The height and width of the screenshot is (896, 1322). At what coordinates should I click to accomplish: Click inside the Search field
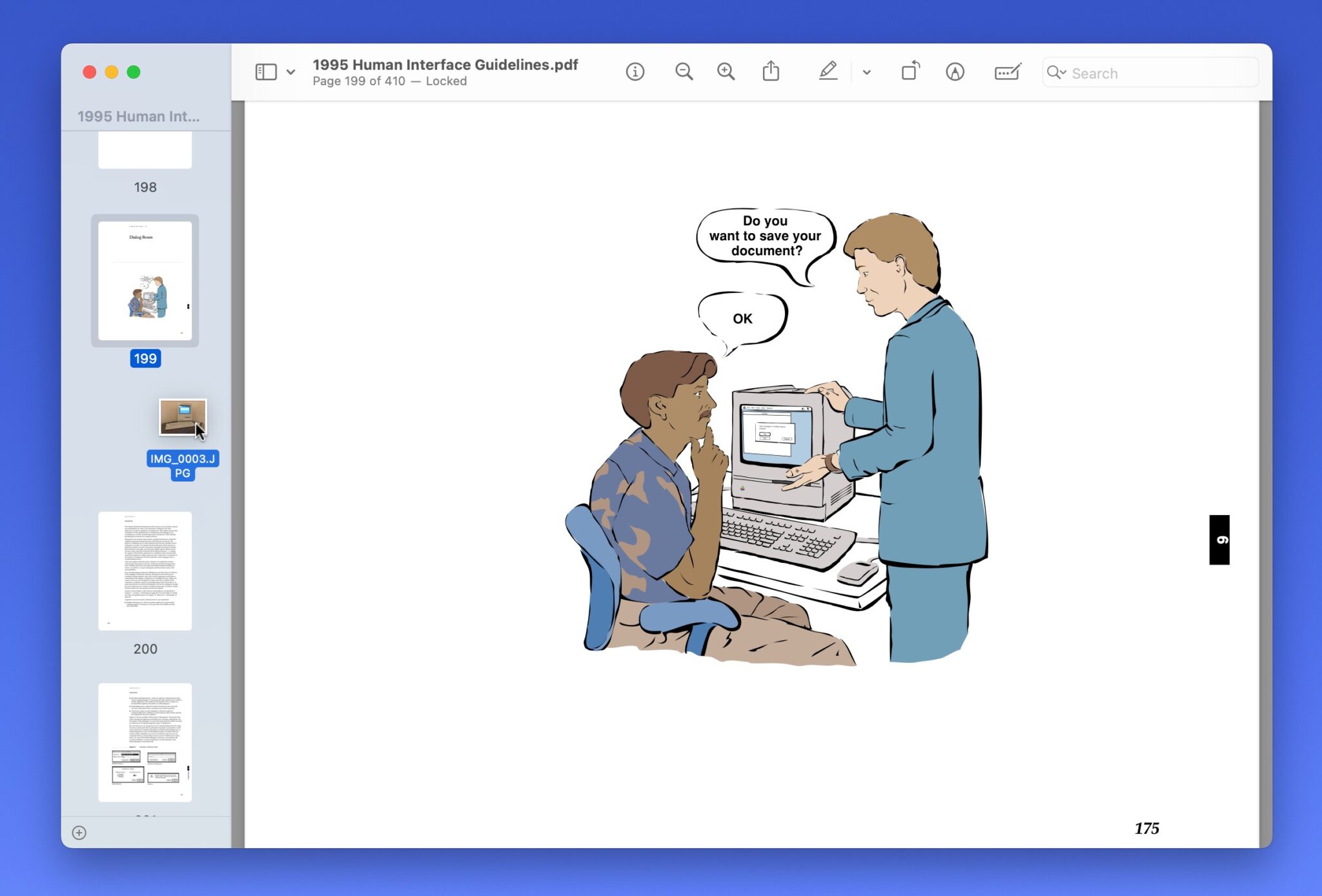pos(1155,73)
